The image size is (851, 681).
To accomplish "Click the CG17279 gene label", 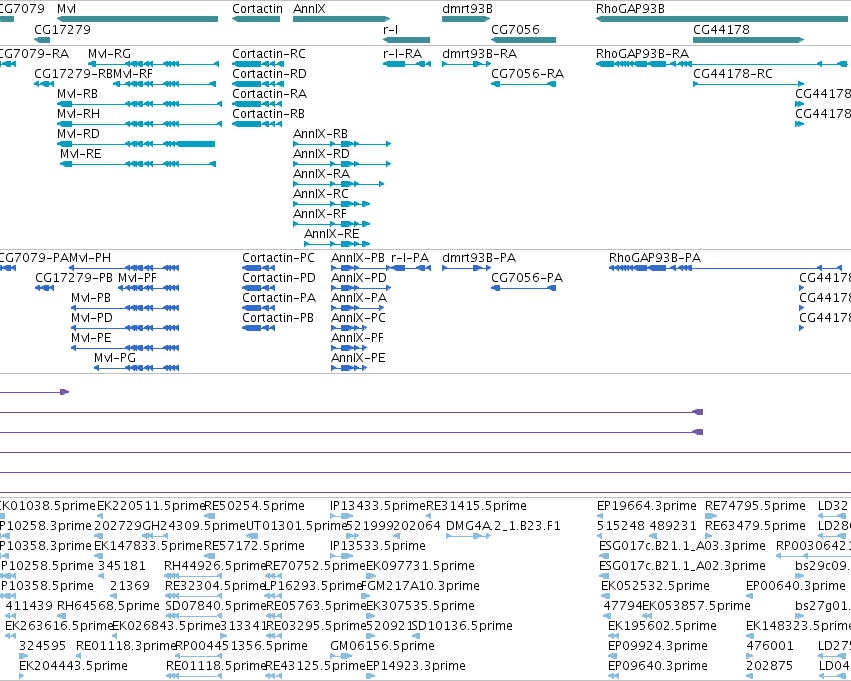I will pos(62,29).
